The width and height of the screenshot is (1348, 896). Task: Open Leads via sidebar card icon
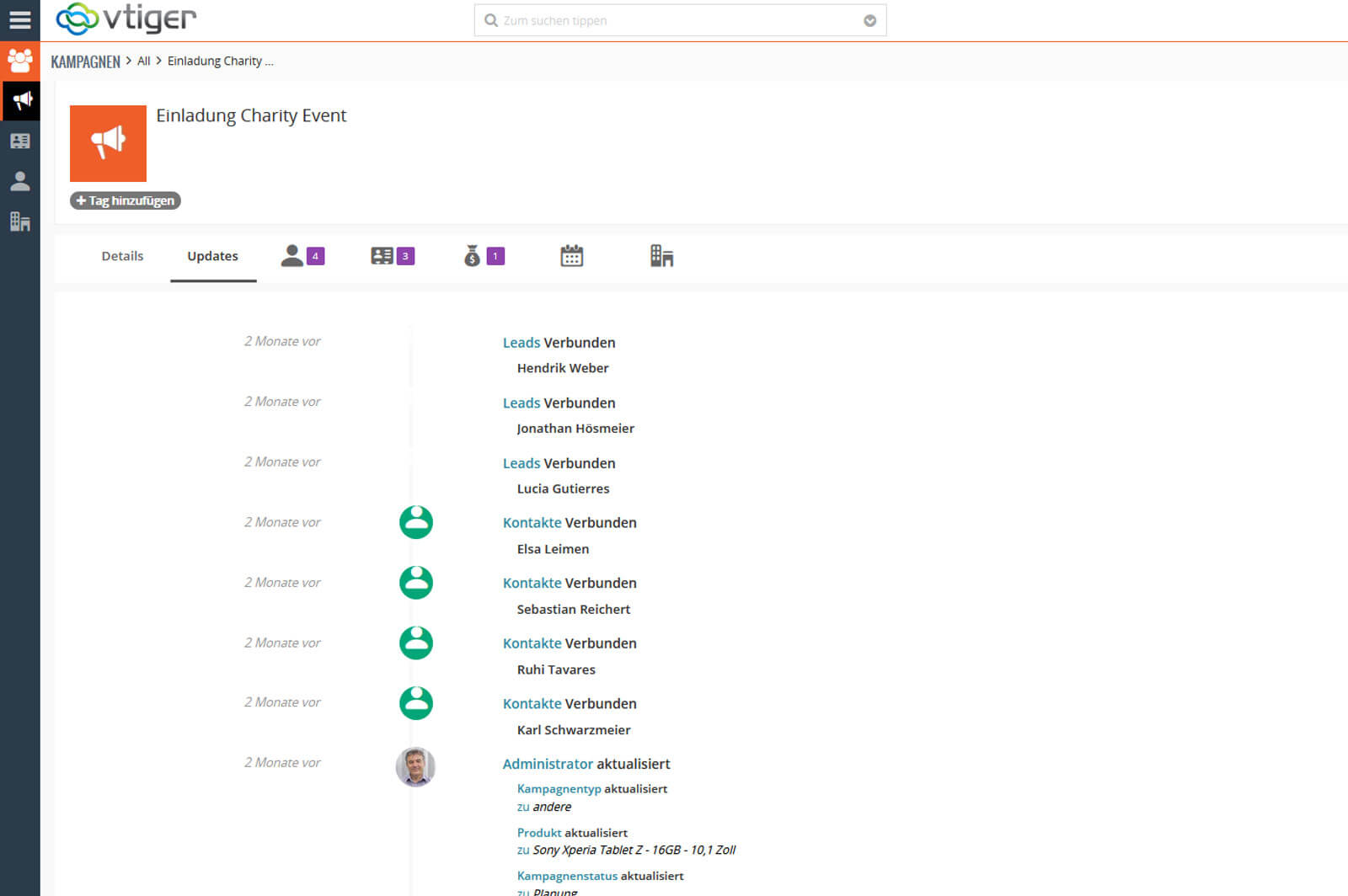(20, 141)
